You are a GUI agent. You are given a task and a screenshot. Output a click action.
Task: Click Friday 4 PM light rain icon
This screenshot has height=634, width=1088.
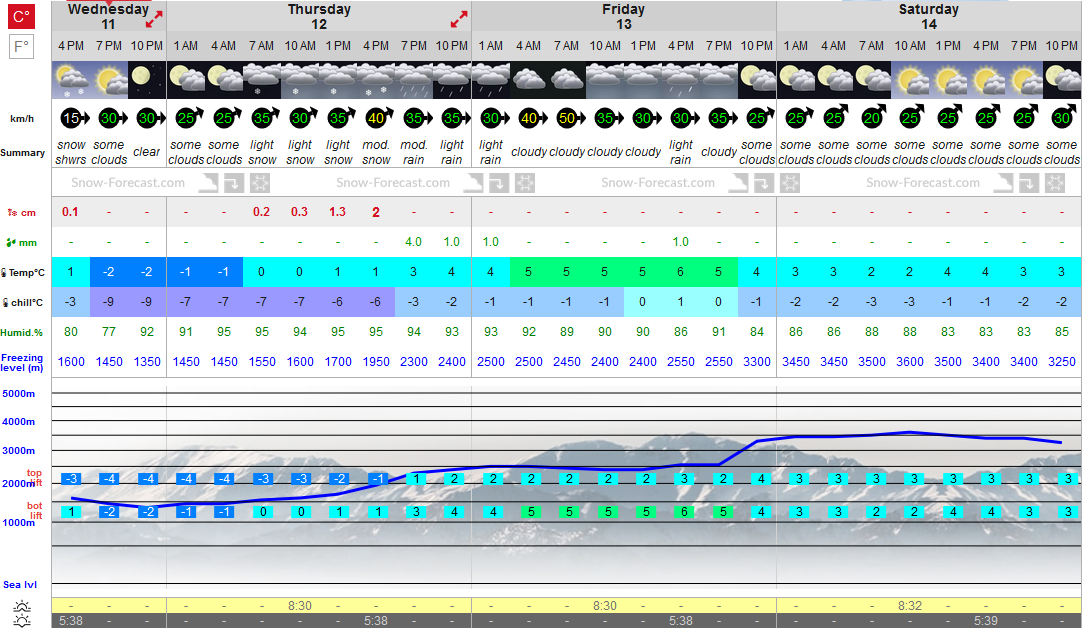(x=681, y=80)
